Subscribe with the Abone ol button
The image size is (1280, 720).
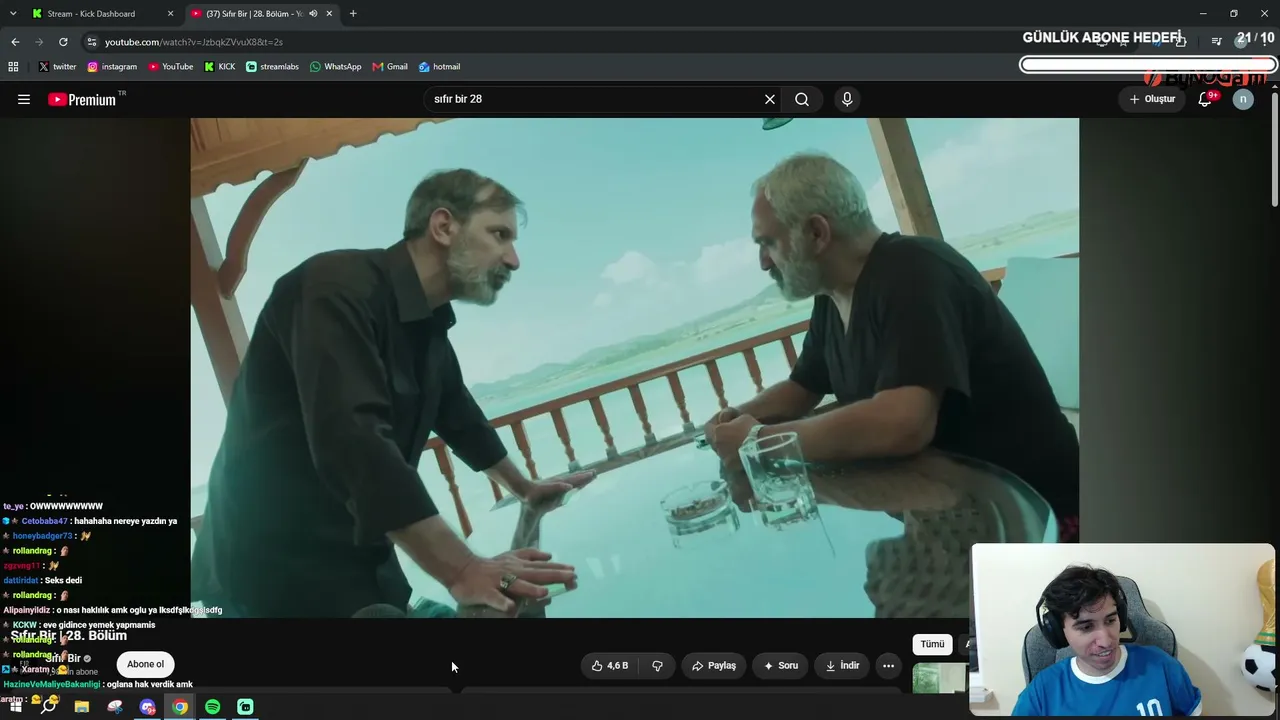tap(145, 664)
